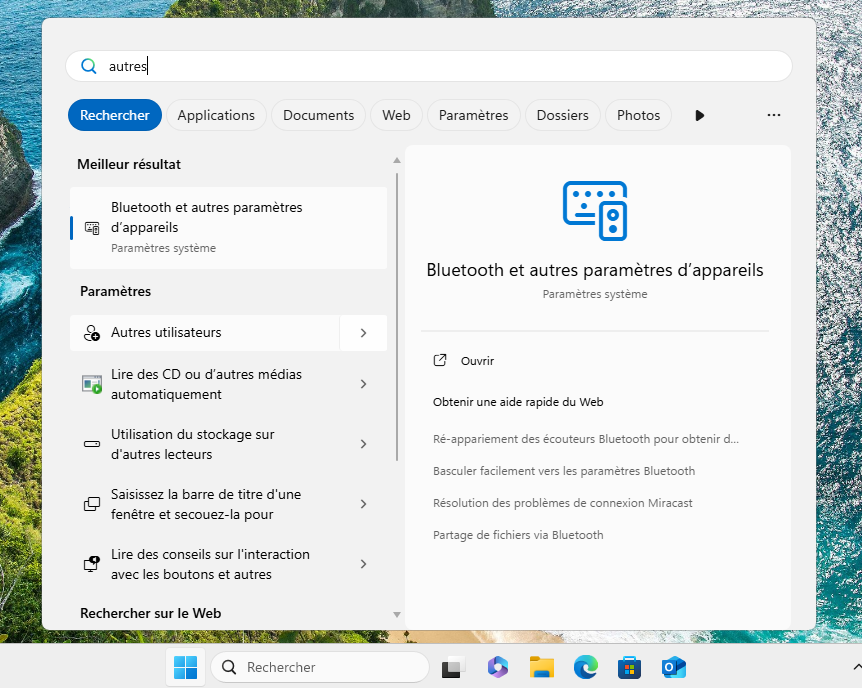
Task: Click preview title Bluetooth et autres paramètres d'appareils
Action: (595, 270)
